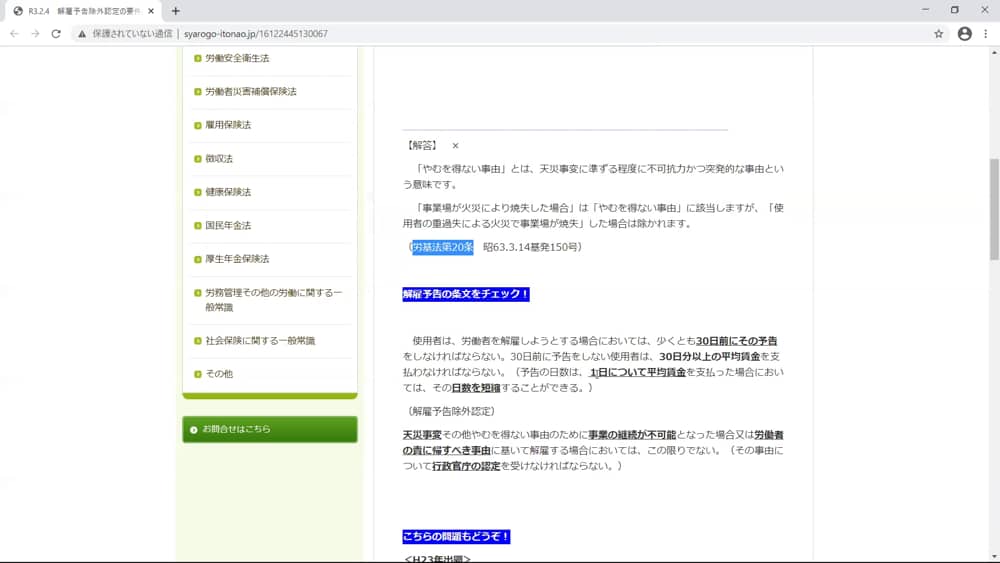The height and width of the screenshot is (563, 1000).
Task: Click the bullet icon beside 徴収法
Action: [x=198, y=159]
